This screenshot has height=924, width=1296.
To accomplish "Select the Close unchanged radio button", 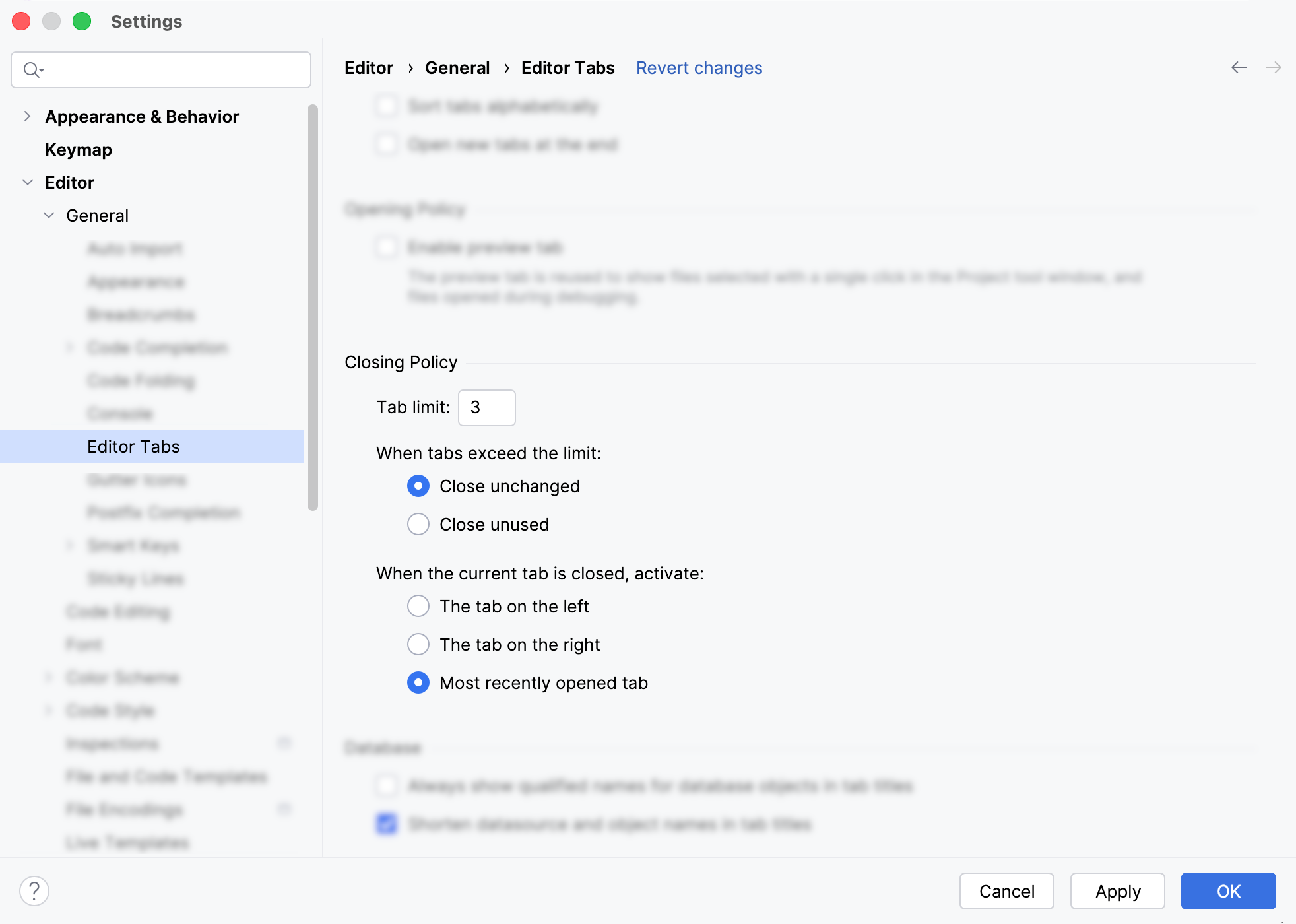I will coord(418,486).
